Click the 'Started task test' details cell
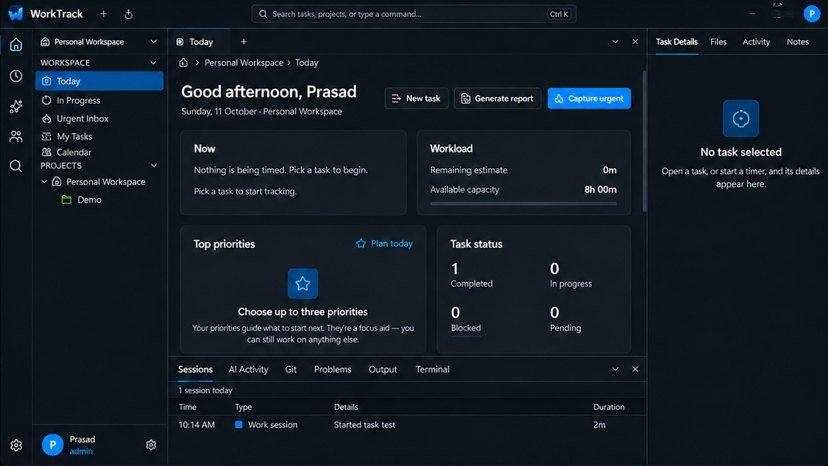Image resolution: width=828 pixels, height=466 pixels. pyautogui.click(x=364, y=424)
